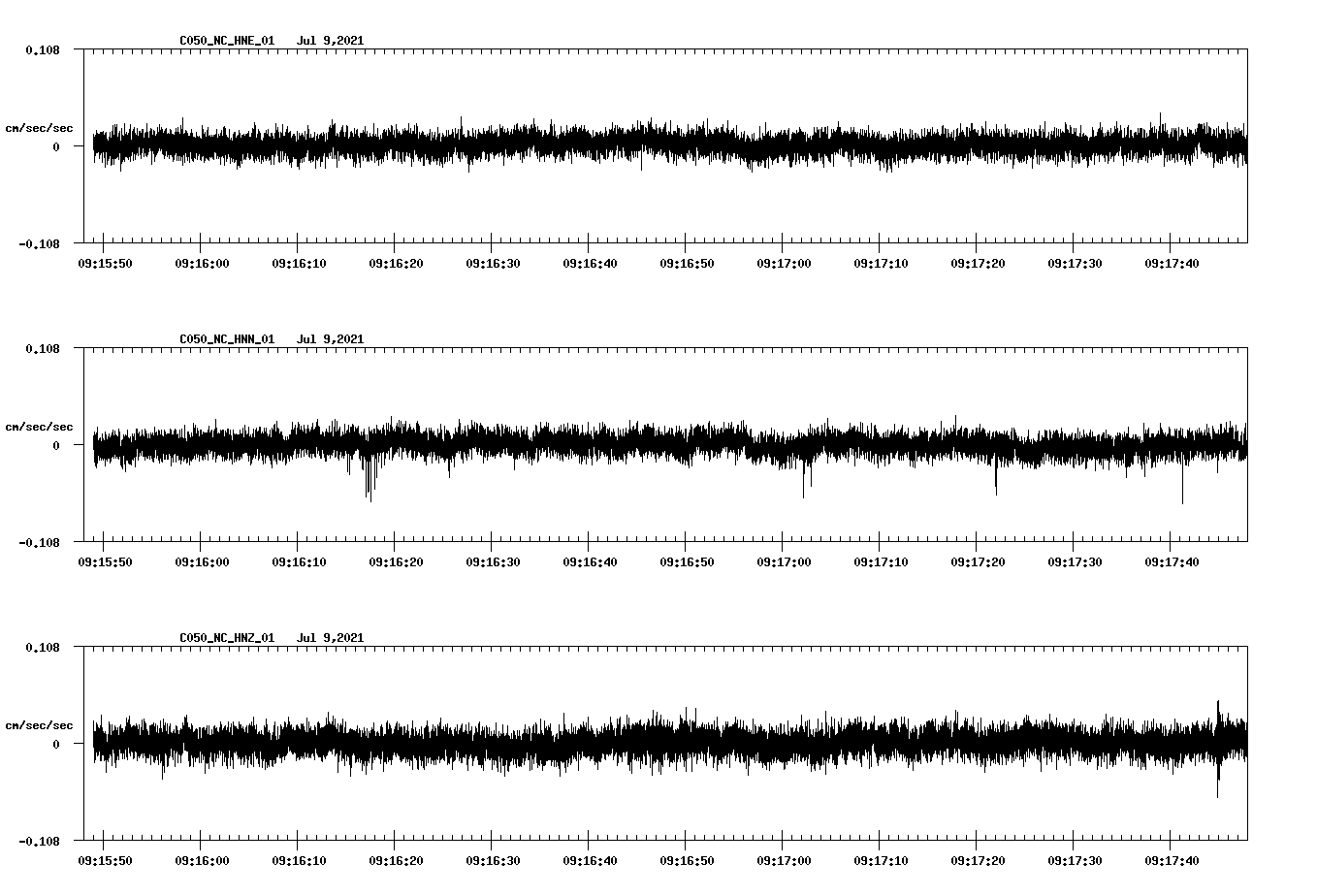The height and width of the screenshot is (896, 1317).
Task: Click the cm/sec/sec unit label of HNZ plot
Action: [x=39, y=726]
